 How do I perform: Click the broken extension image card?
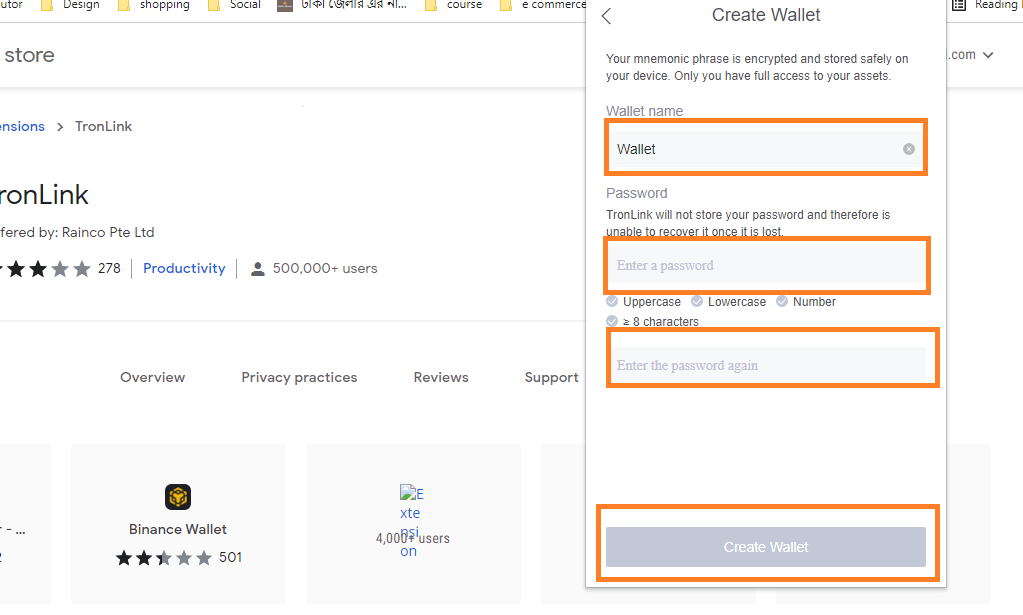[x=413, y=522]
